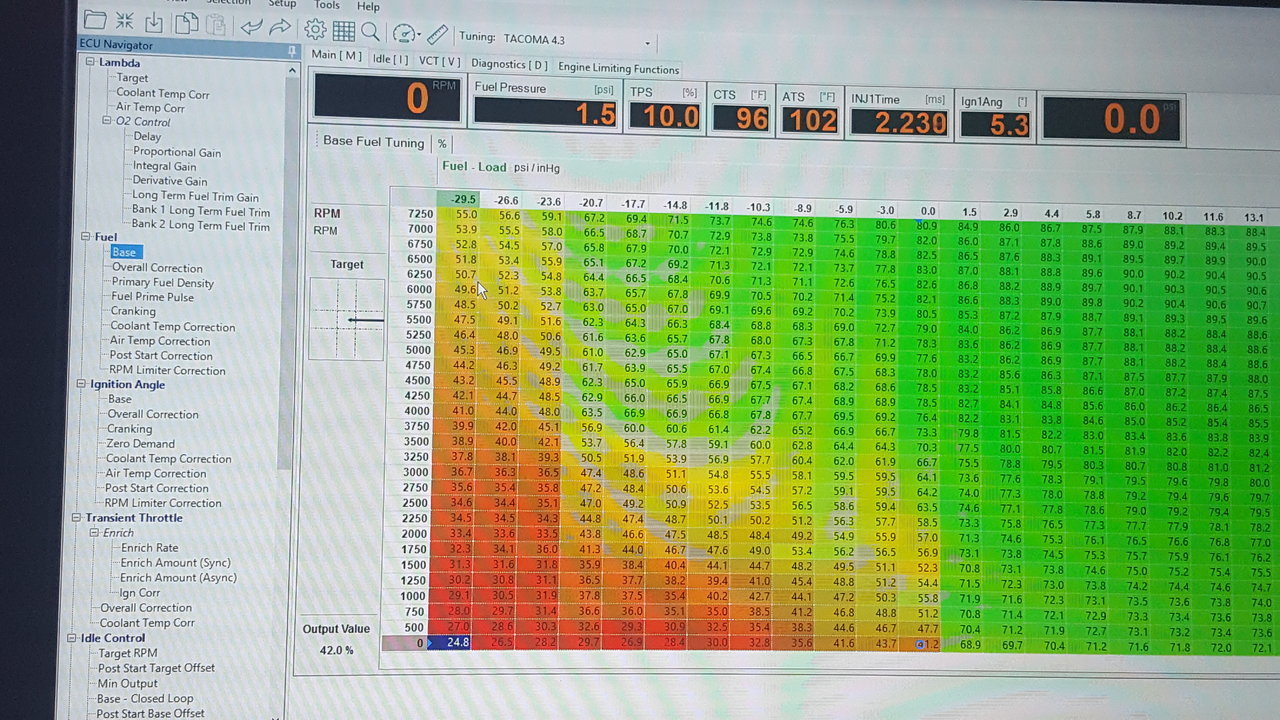Click the ruler toolbar icon
Viewport: 1280px width, 720px height.
click(x=437, y=34)
